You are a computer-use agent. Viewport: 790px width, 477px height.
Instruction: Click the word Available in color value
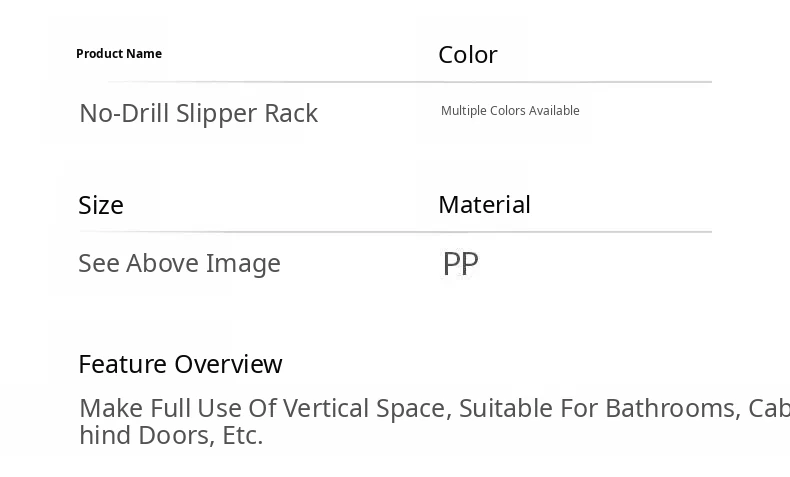(x=554, y=111)
